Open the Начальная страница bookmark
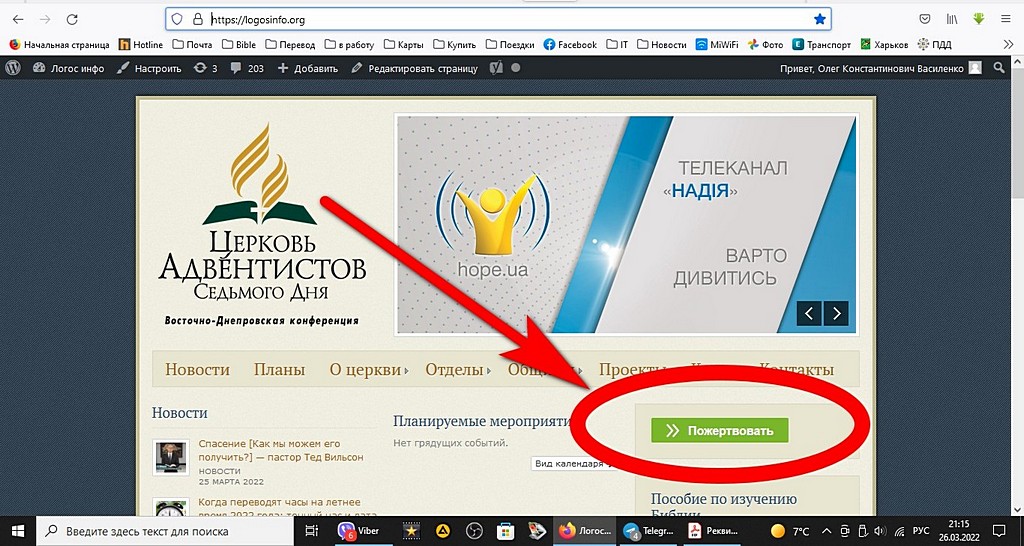The image size is (1024, 546). click(x=59, y=44)
